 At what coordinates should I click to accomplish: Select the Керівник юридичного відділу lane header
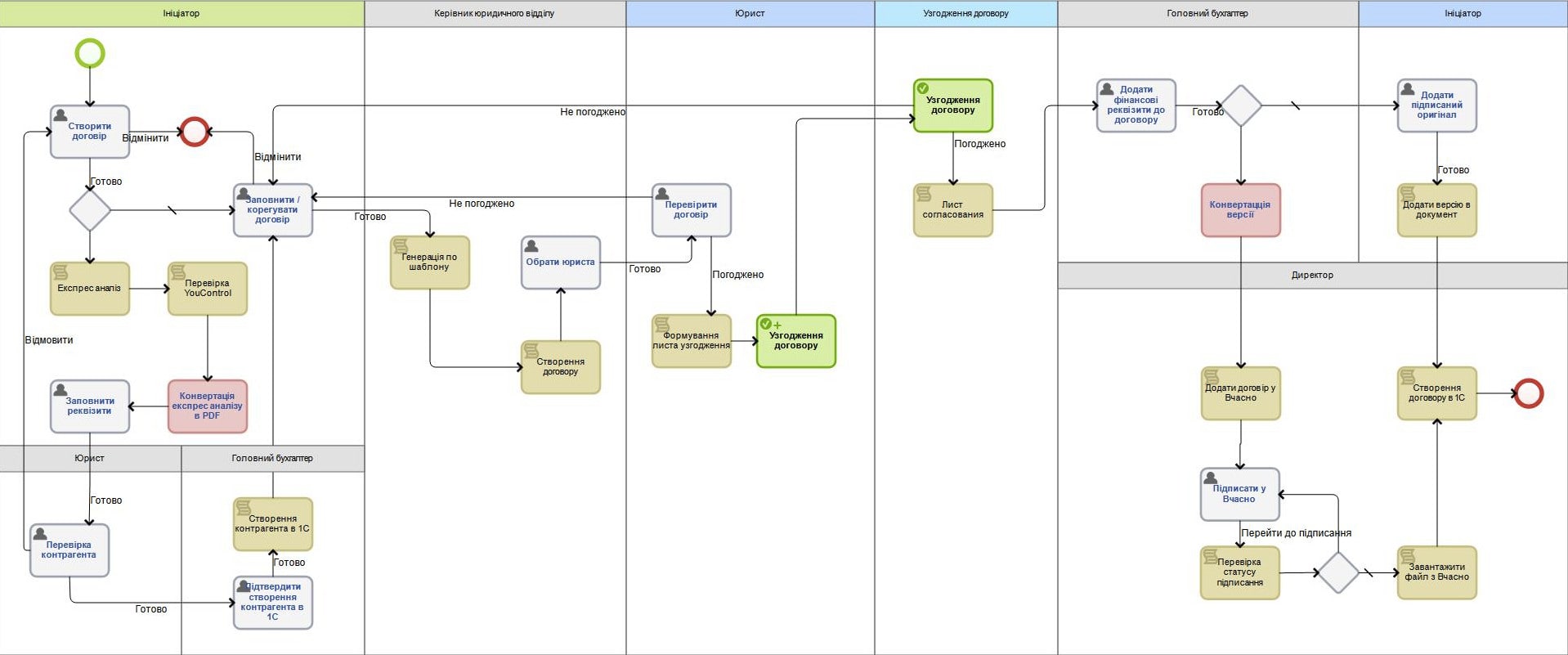pyautogui.click(x=495, y=13)
